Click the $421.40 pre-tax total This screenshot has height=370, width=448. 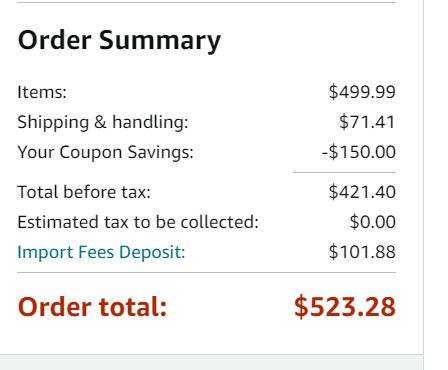pyautogui.click(x=362, y=192)
